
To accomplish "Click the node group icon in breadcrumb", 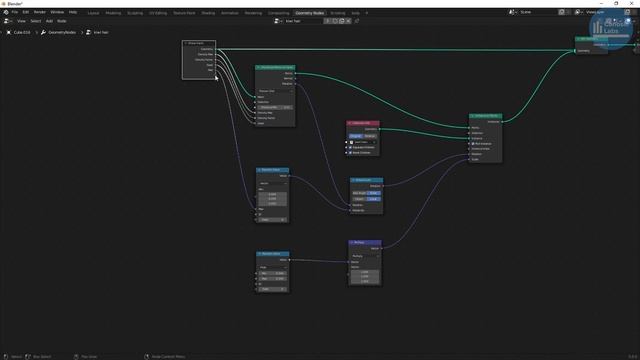I will [x=88, y=32].
